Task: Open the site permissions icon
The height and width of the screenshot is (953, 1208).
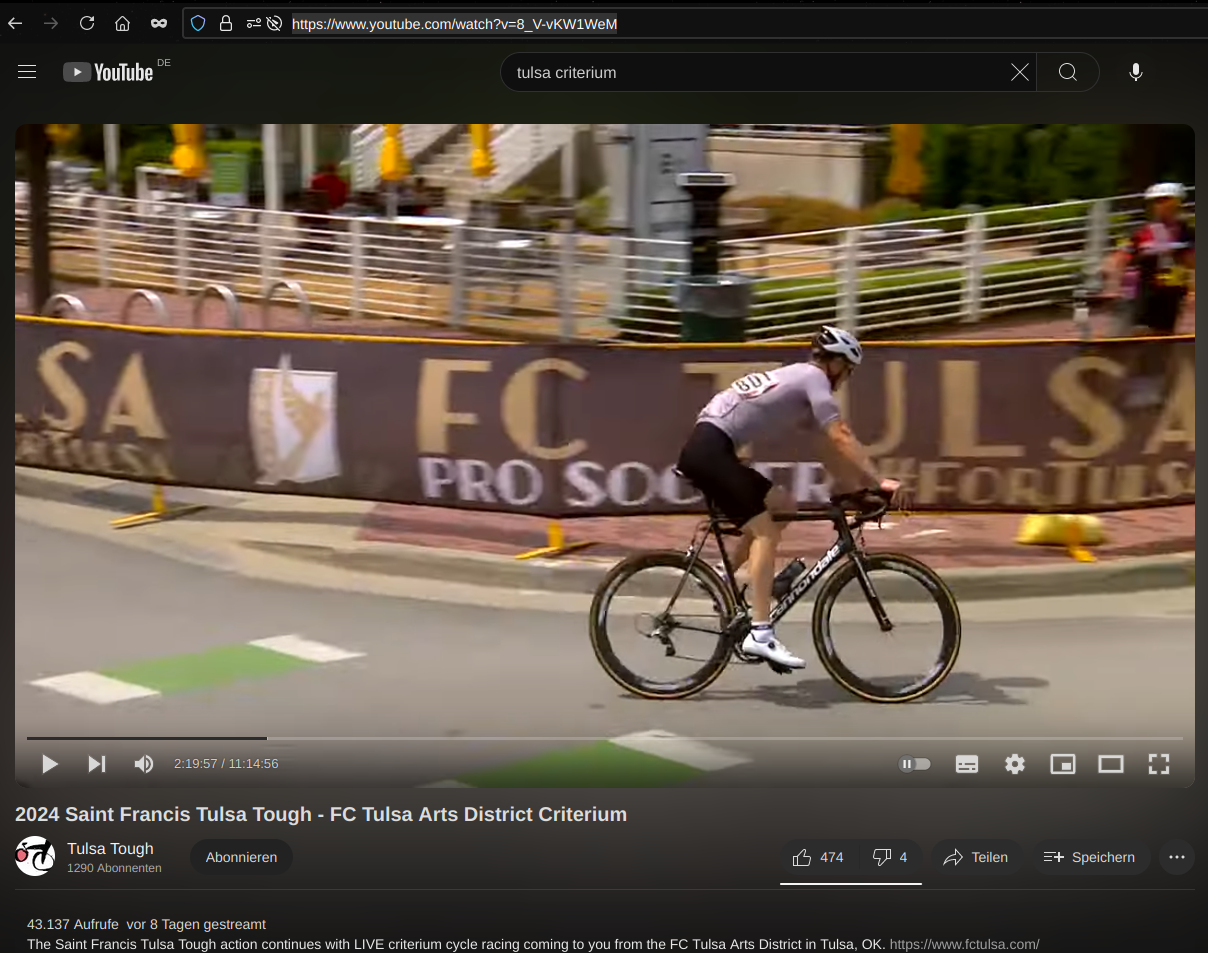Action: 253,23
